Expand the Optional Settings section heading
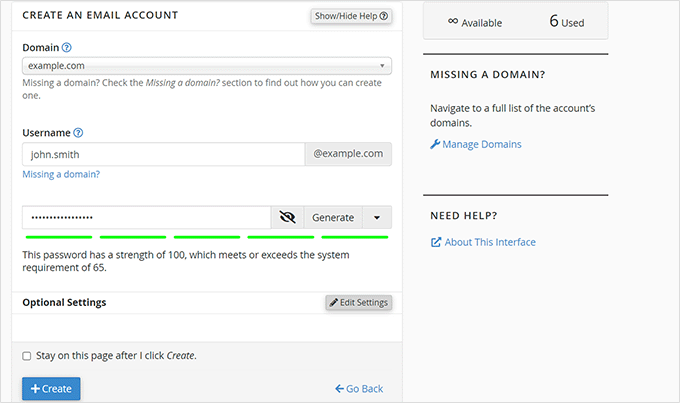Viewport: 680px width, 403px height. 64,302
